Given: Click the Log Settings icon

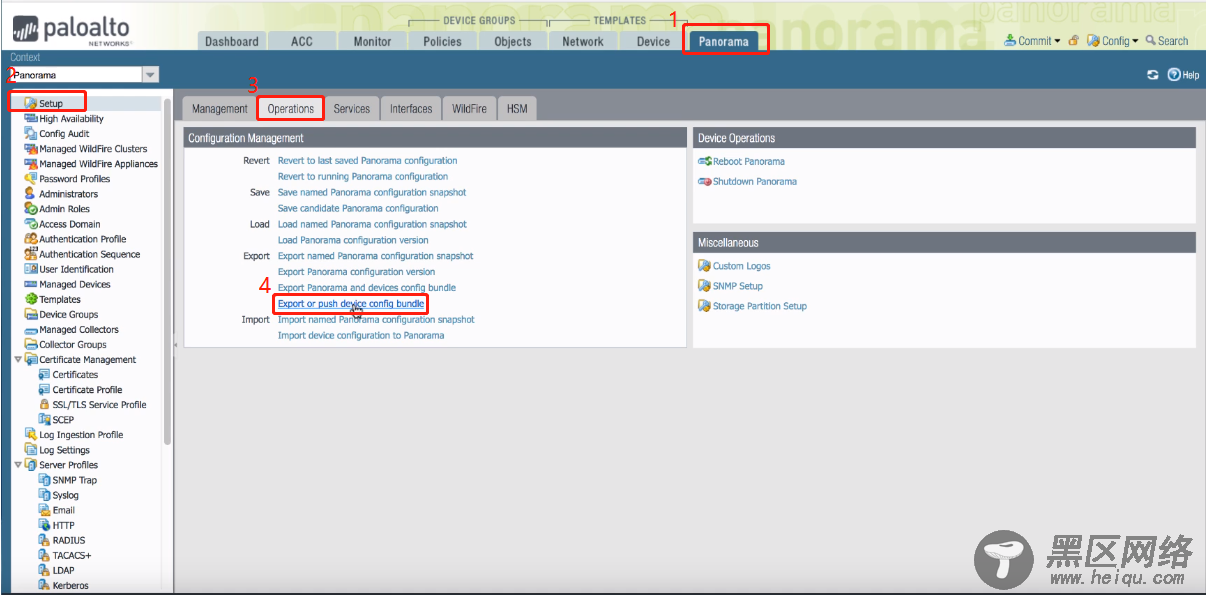Looking at the screenshot, I should pos(31,450).
